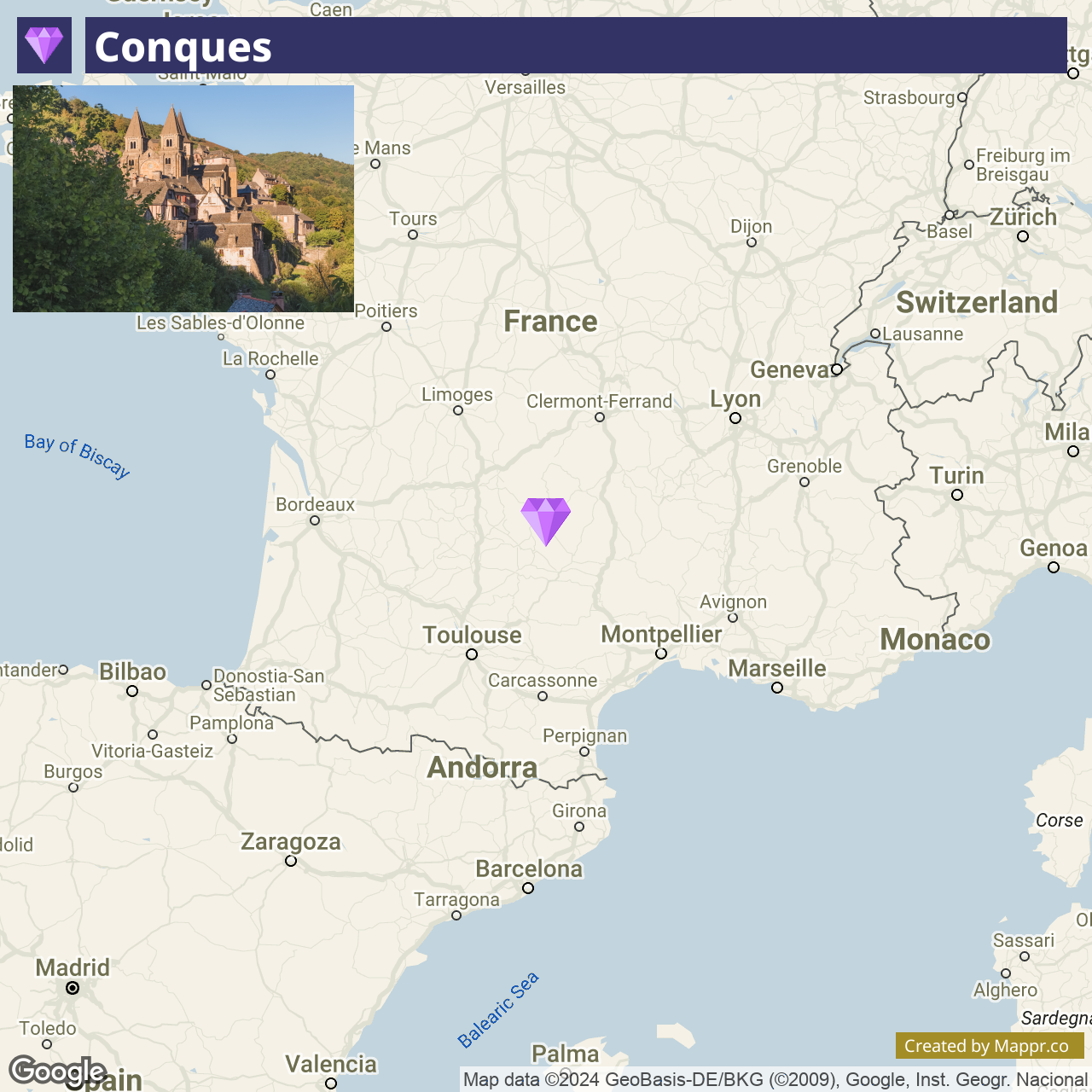Screen dimensions: 1092x1092
Task: Click the Andorra label
Action: click(482, 768)
